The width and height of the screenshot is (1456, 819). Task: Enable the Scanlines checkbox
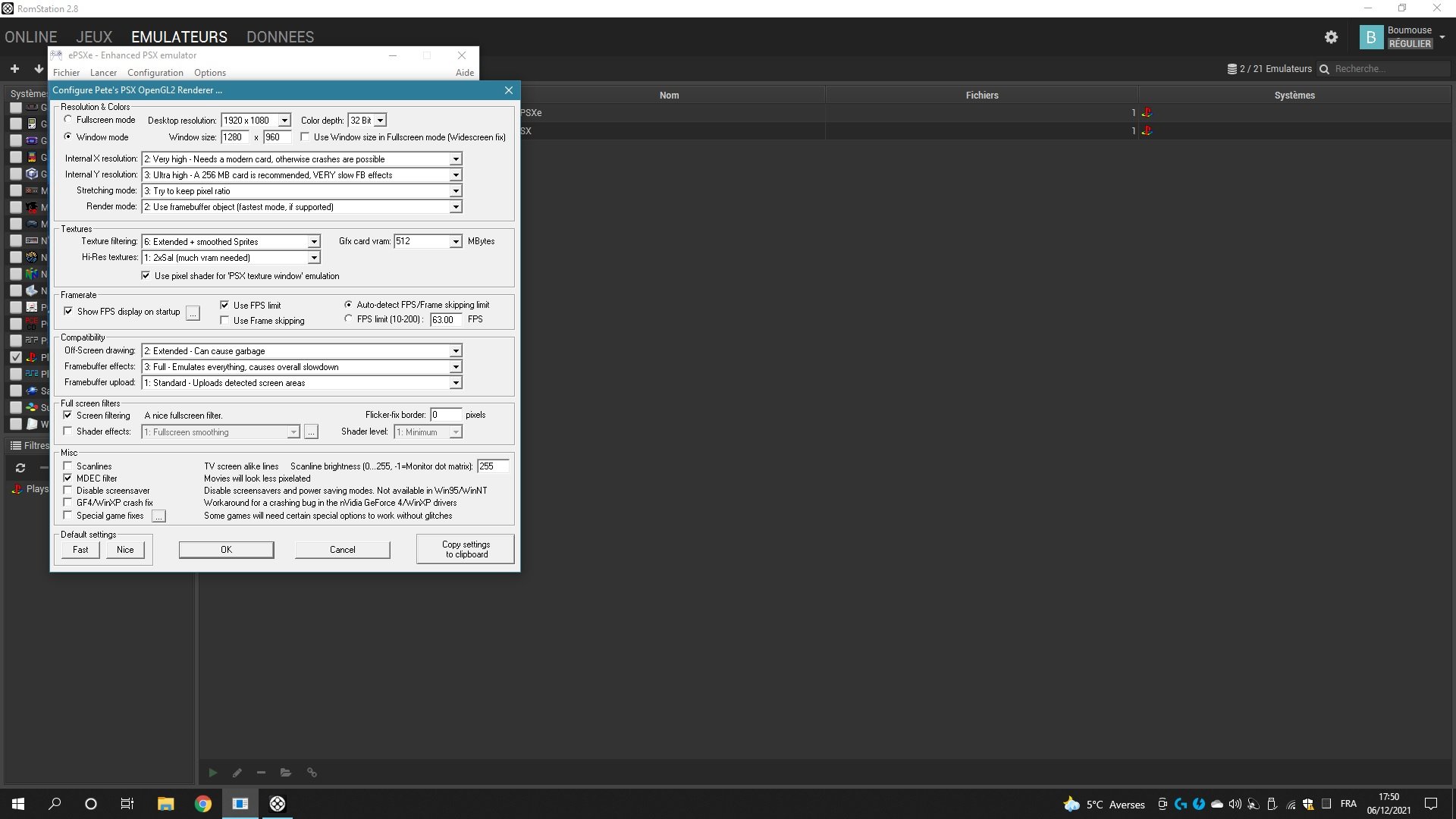68,466
